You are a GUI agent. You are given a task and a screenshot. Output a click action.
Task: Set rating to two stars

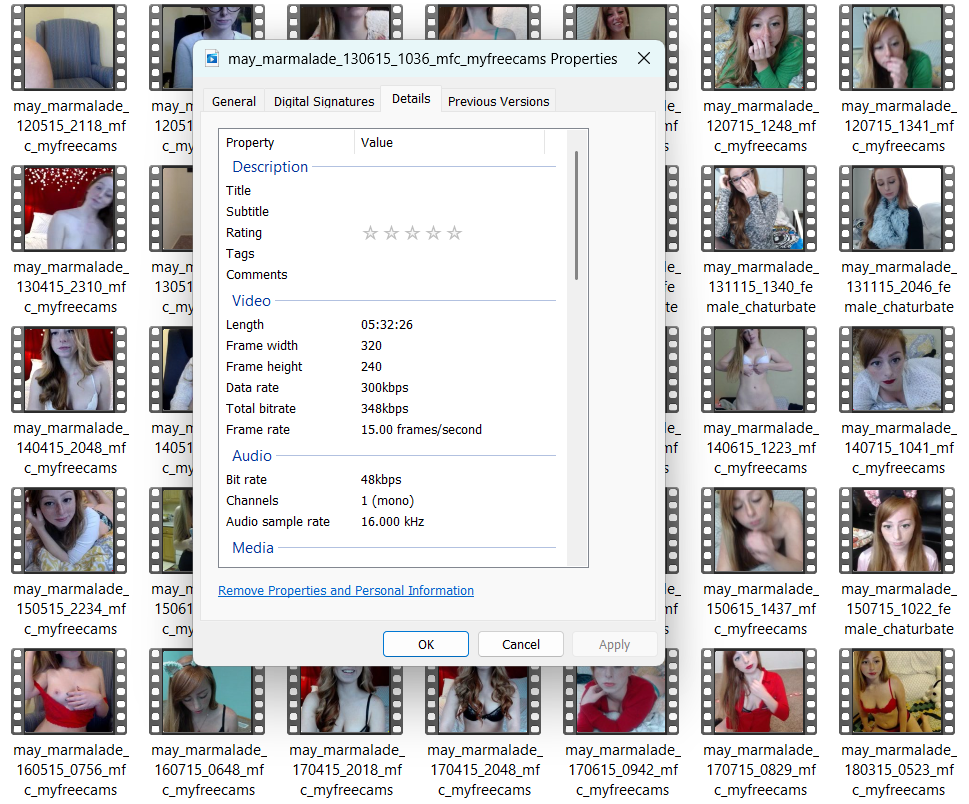pos(391,233)
